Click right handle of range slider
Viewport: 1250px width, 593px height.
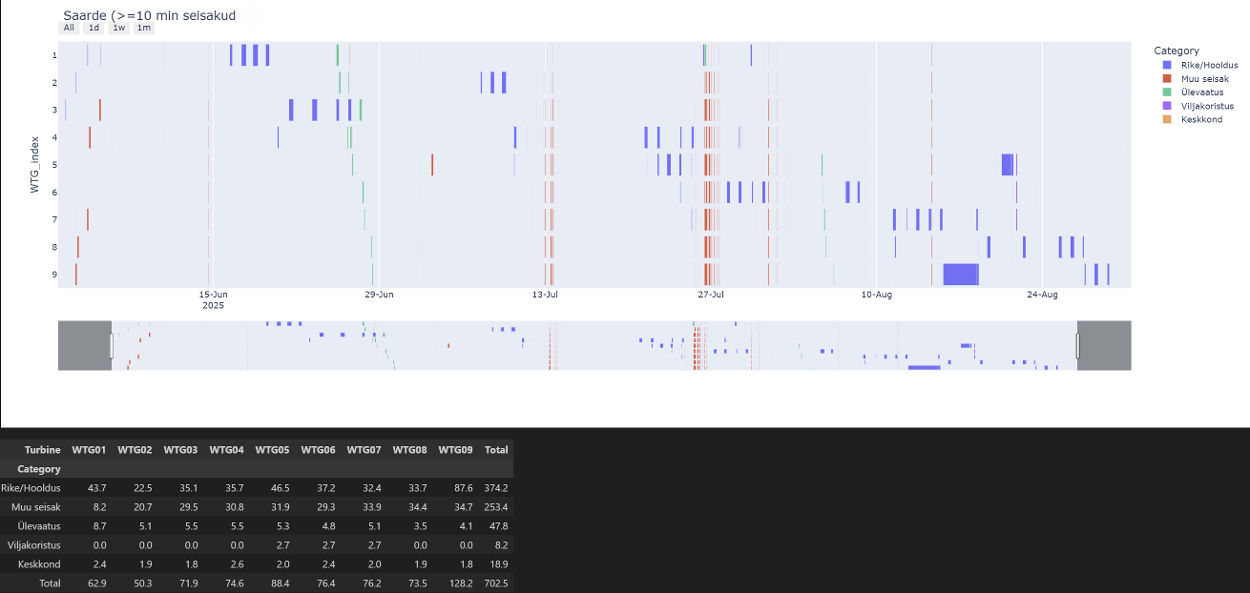coord(1078,346)
